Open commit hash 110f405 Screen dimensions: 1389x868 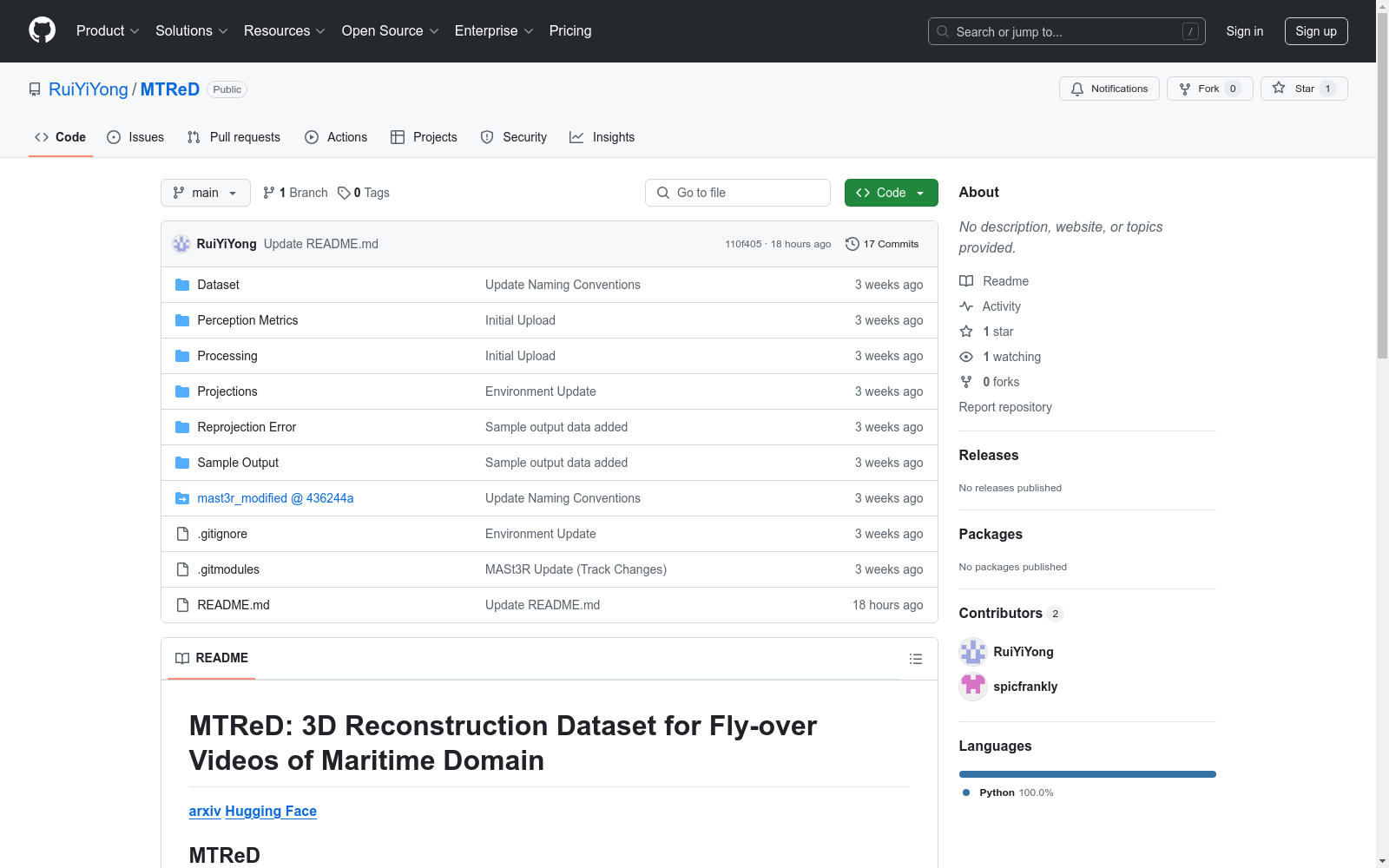click(743, 244)
